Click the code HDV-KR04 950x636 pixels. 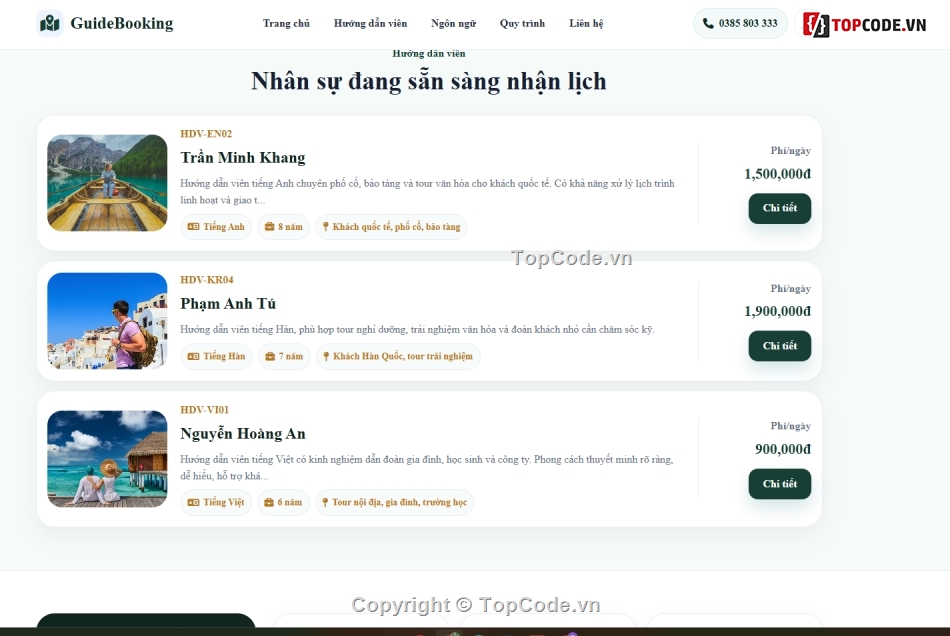207,280
